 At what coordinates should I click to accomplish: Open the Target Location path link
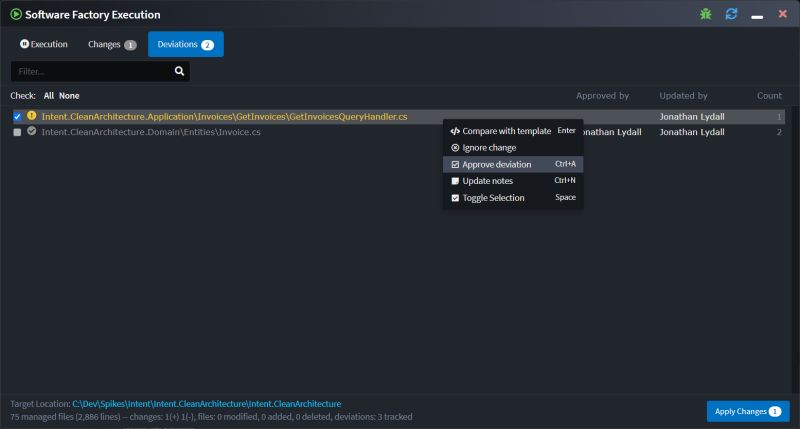207,404
